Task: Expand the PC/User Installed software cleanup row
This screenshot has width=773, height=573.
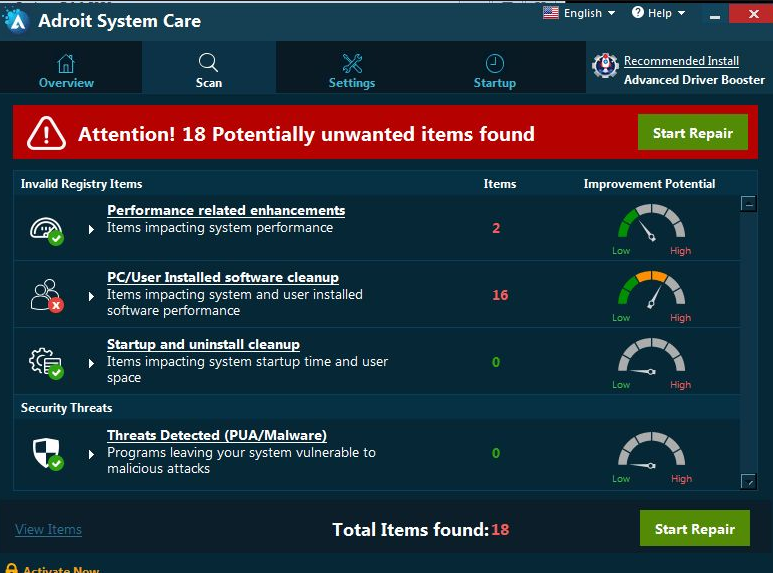Action: (92, 296)
